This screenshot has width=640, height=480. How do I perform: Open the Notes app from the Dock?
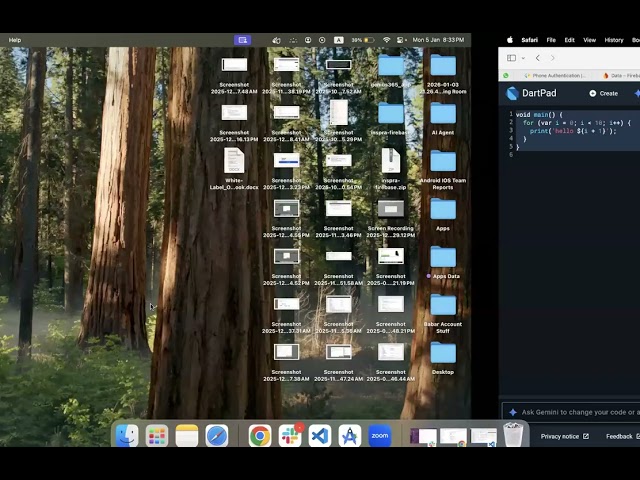point(187,435)
